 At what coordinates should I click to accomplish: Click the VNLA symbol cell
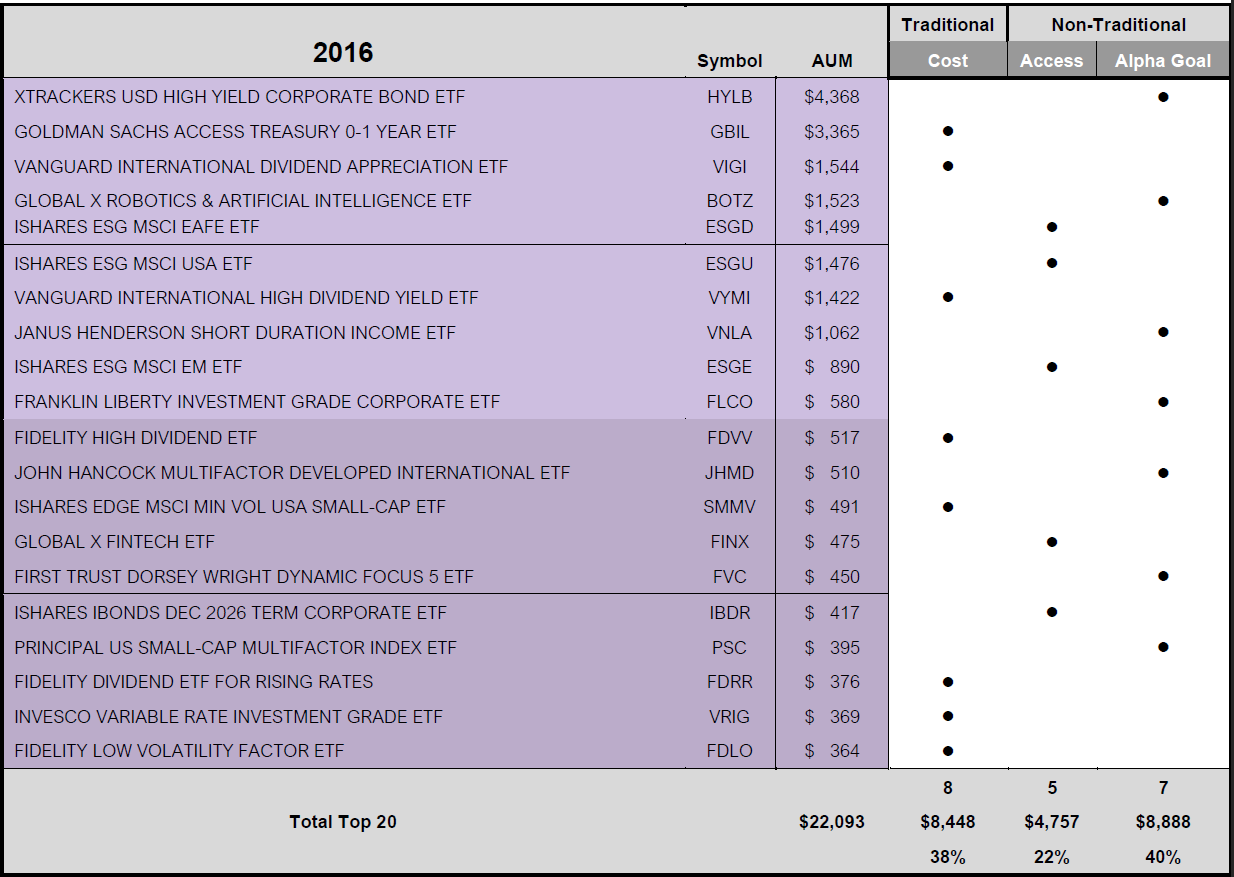tap(729, 333)
